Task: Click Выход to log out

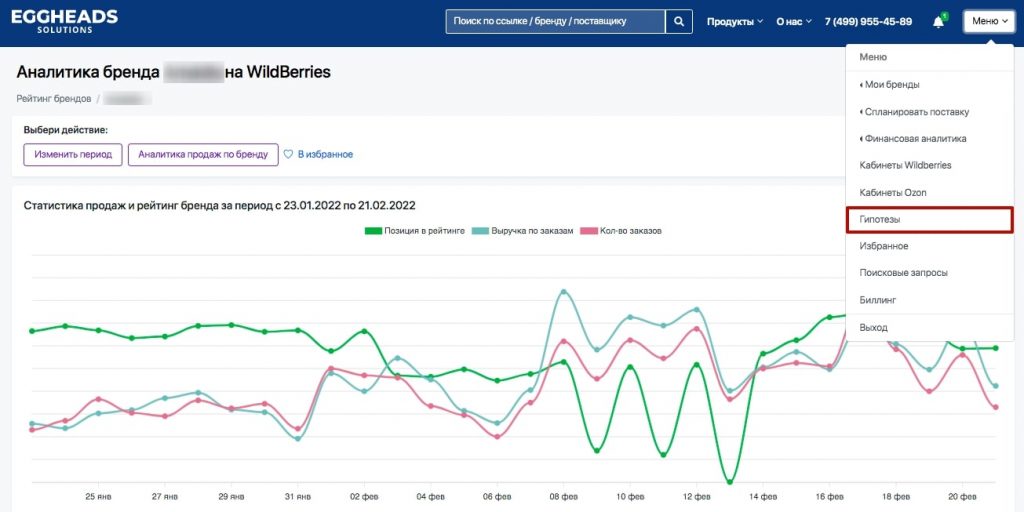Action: coord(929,327)
